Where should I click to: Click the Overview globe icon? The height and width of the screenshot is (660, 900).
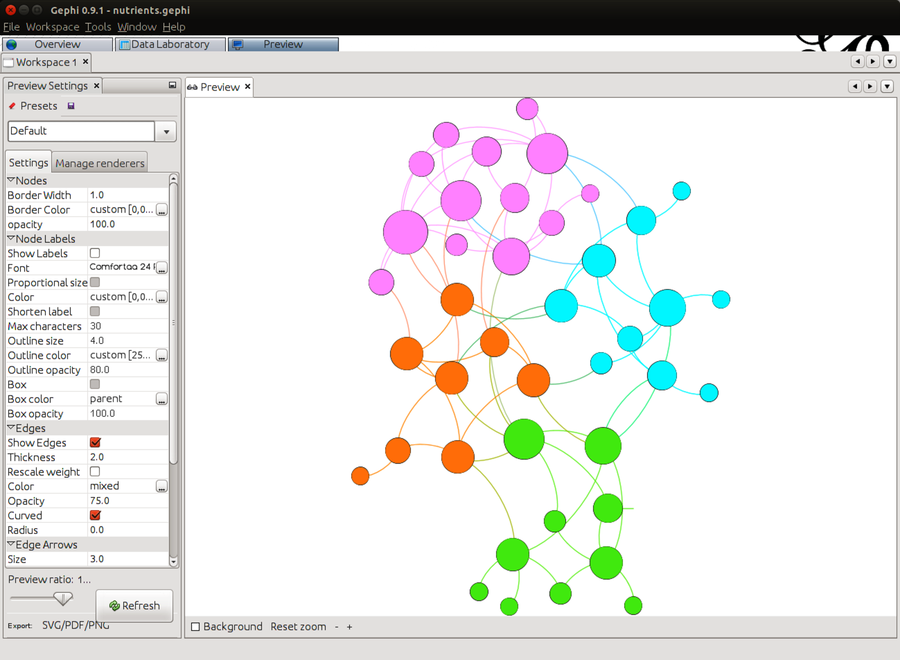click(x=11, y=44)
